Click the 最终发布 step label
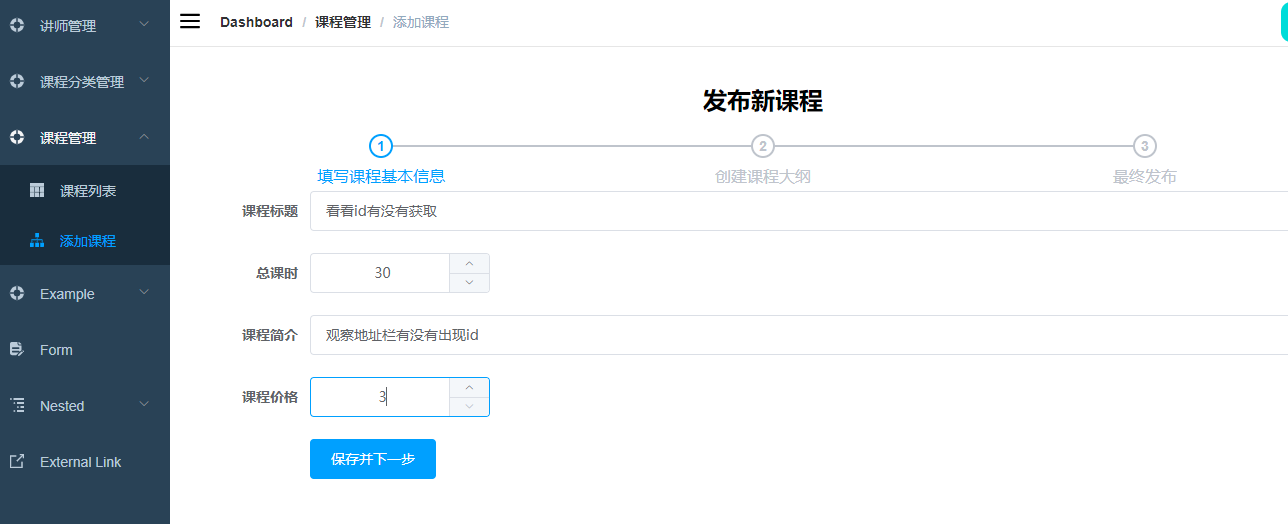The image size is (1288, 524). [1145, 177]
